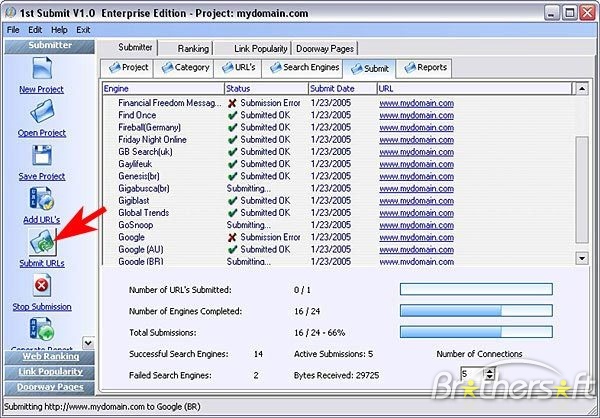The height and width of the screenshot is (418, 600).
Task: Click the sidebar scroll-down chevron button
Action: (88, 343)
